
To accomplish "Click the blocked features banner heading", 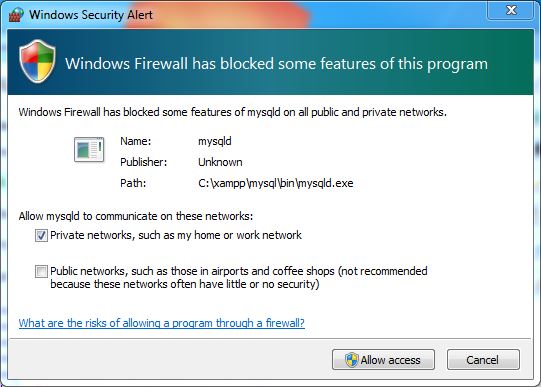I will pos(277,64).
